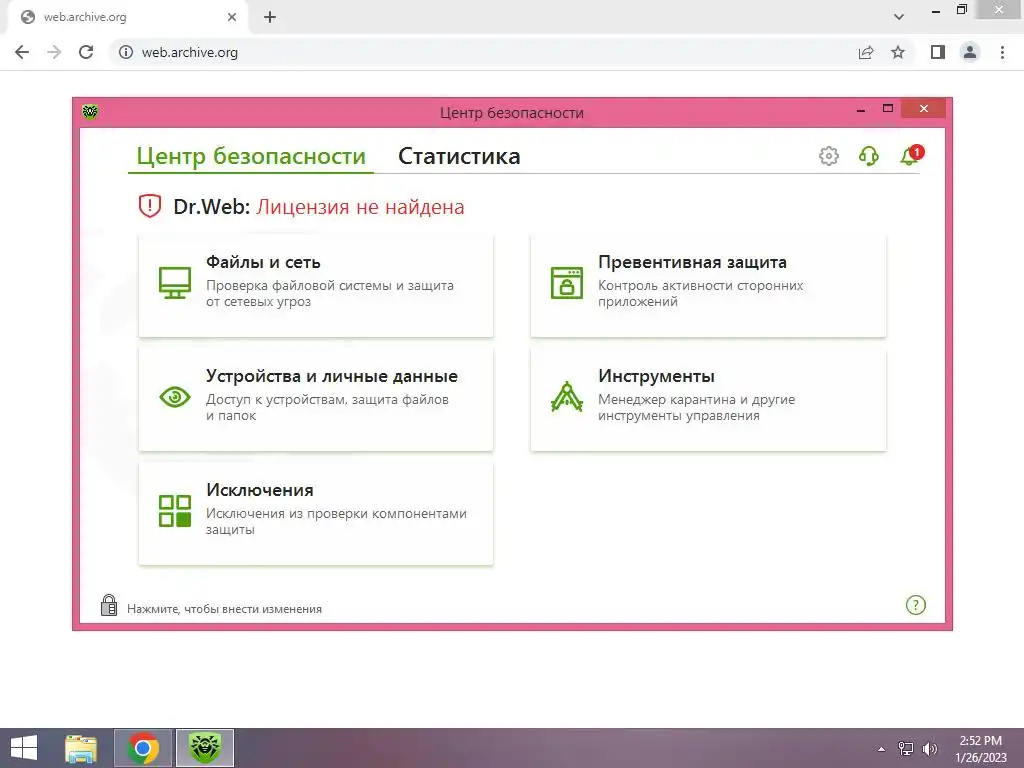1024x768 pixels.
Task: Open the Файлы и сеть card title
Action: (x=263, y=262)
